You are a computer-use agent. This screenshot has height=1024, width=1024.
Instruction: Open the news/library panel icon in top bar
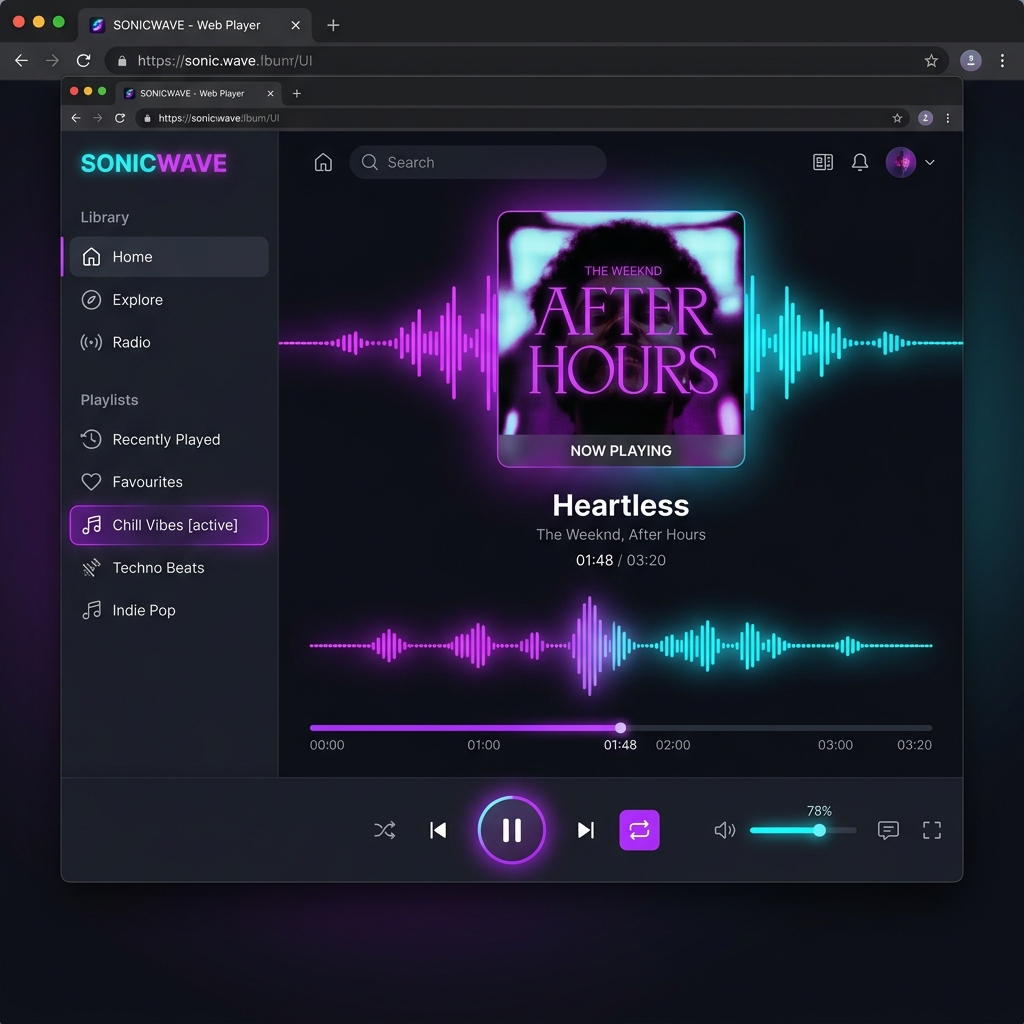[822, 162]
